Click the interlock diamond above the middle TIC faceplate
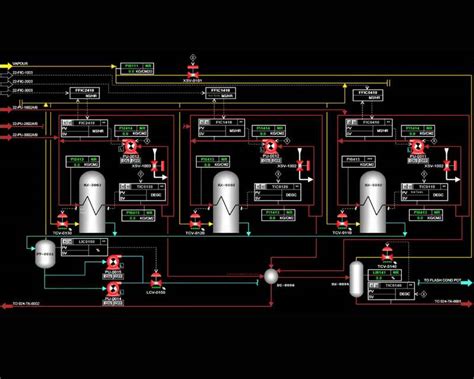This screenshot has width=474, height=379. (x=278, y=174)
